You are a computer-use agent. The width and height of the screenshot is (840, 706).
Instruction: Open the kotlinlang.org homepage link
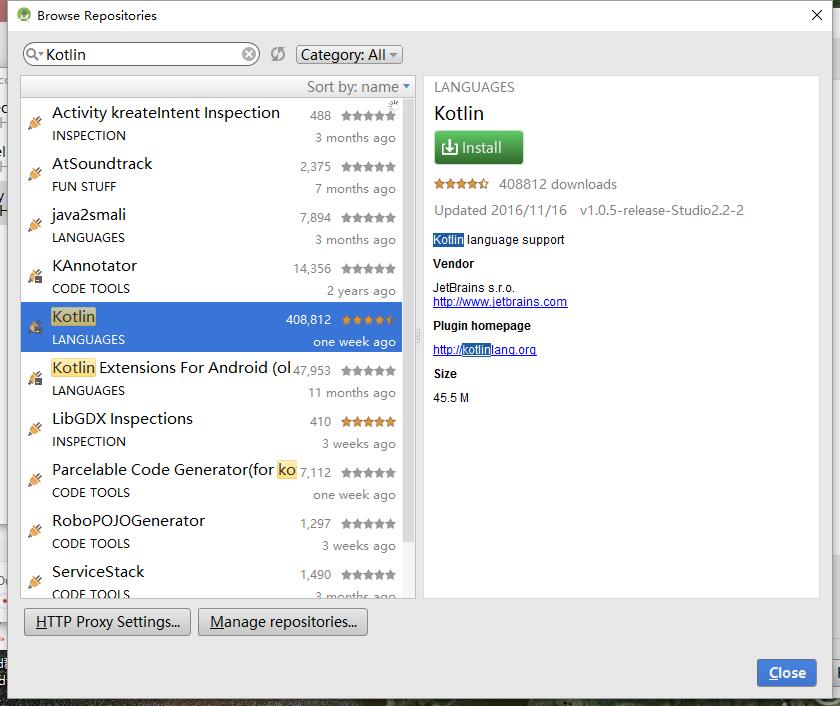pos(484,350)
